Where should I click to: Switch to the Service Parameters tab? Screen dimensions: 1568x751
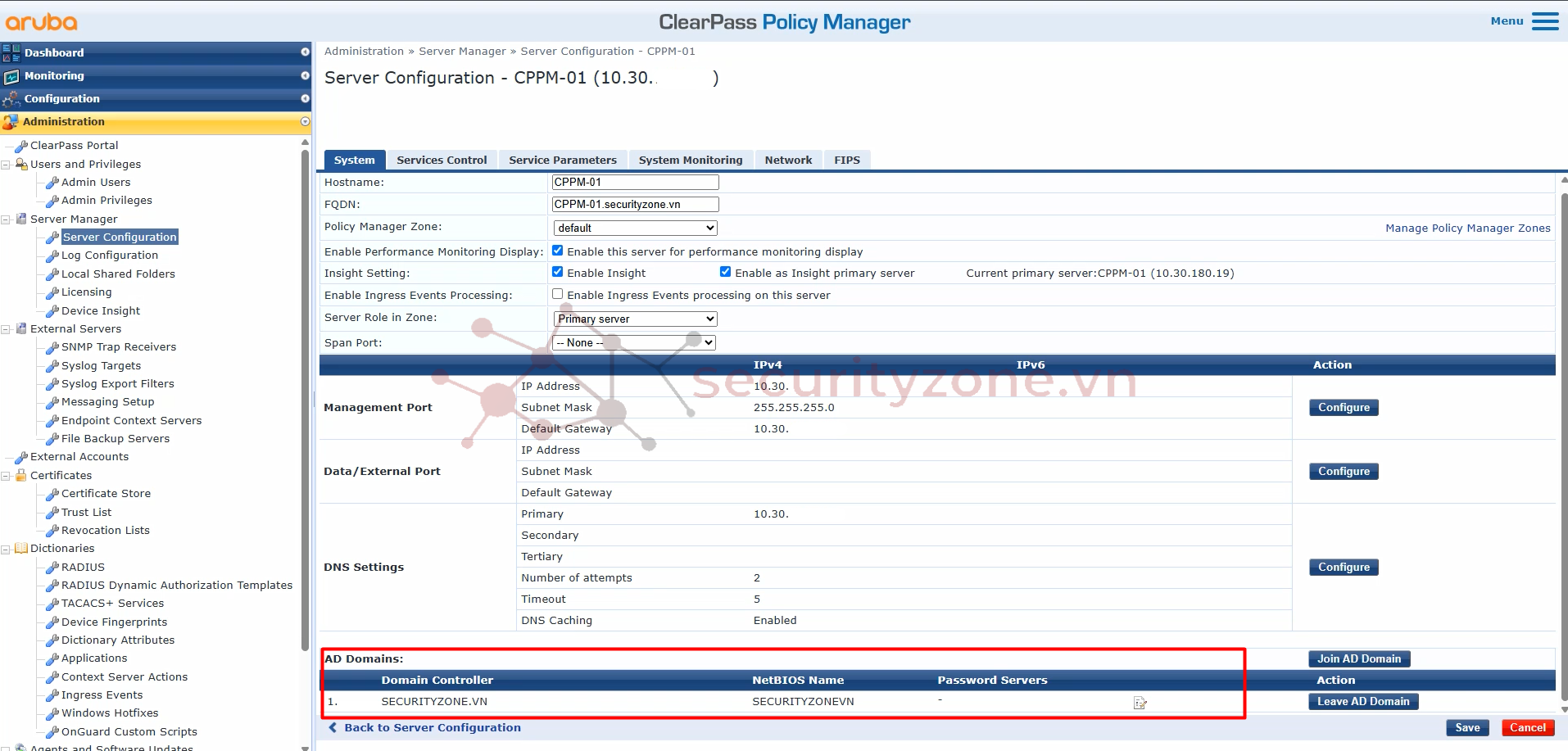[563, 160]
